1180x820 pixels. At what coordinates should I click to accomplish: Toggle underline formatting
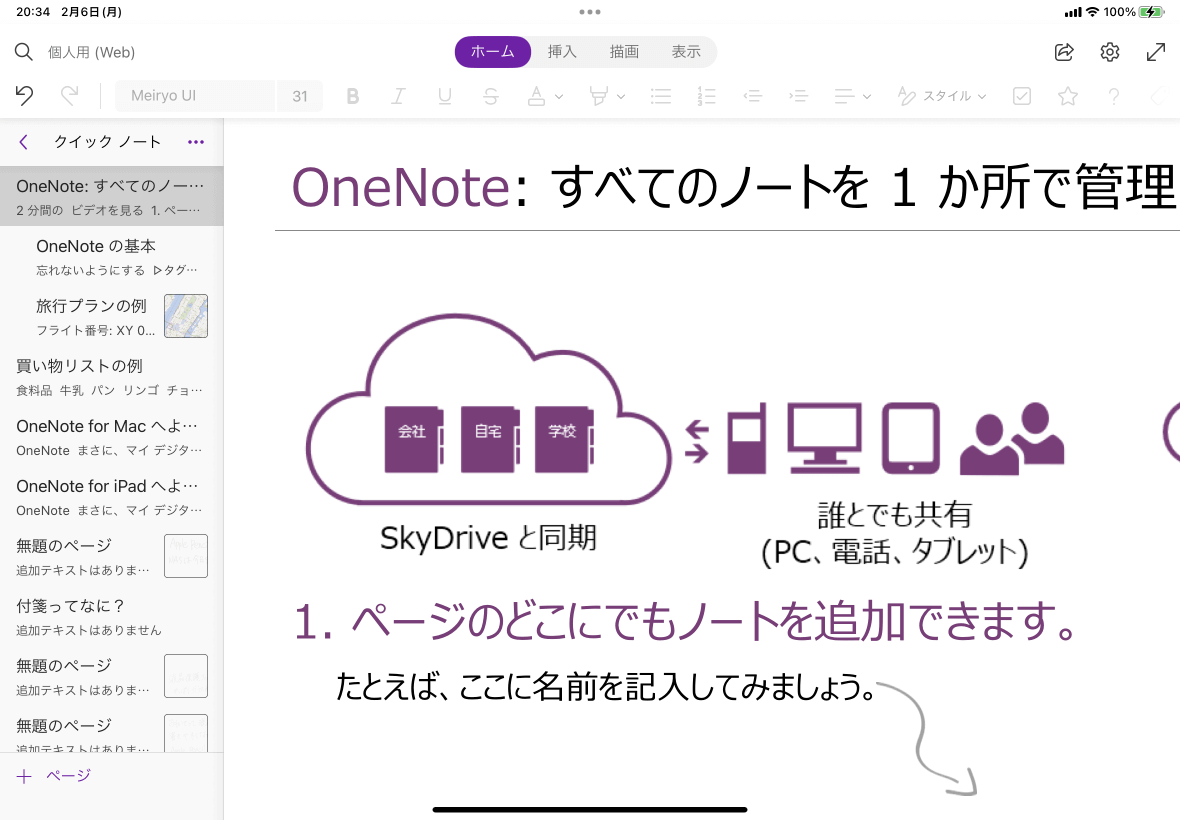point(445,96)
